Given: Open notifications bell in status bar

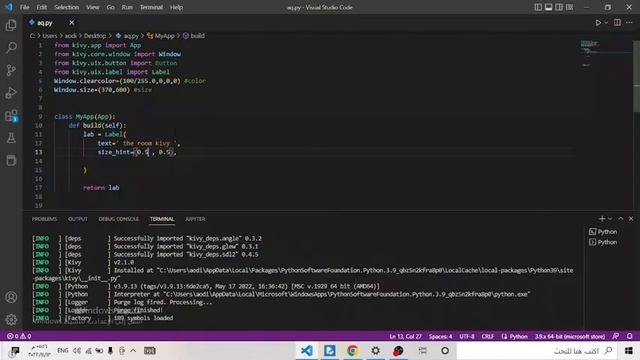Looking at the screenshot, I should click(x=629, y=336).
